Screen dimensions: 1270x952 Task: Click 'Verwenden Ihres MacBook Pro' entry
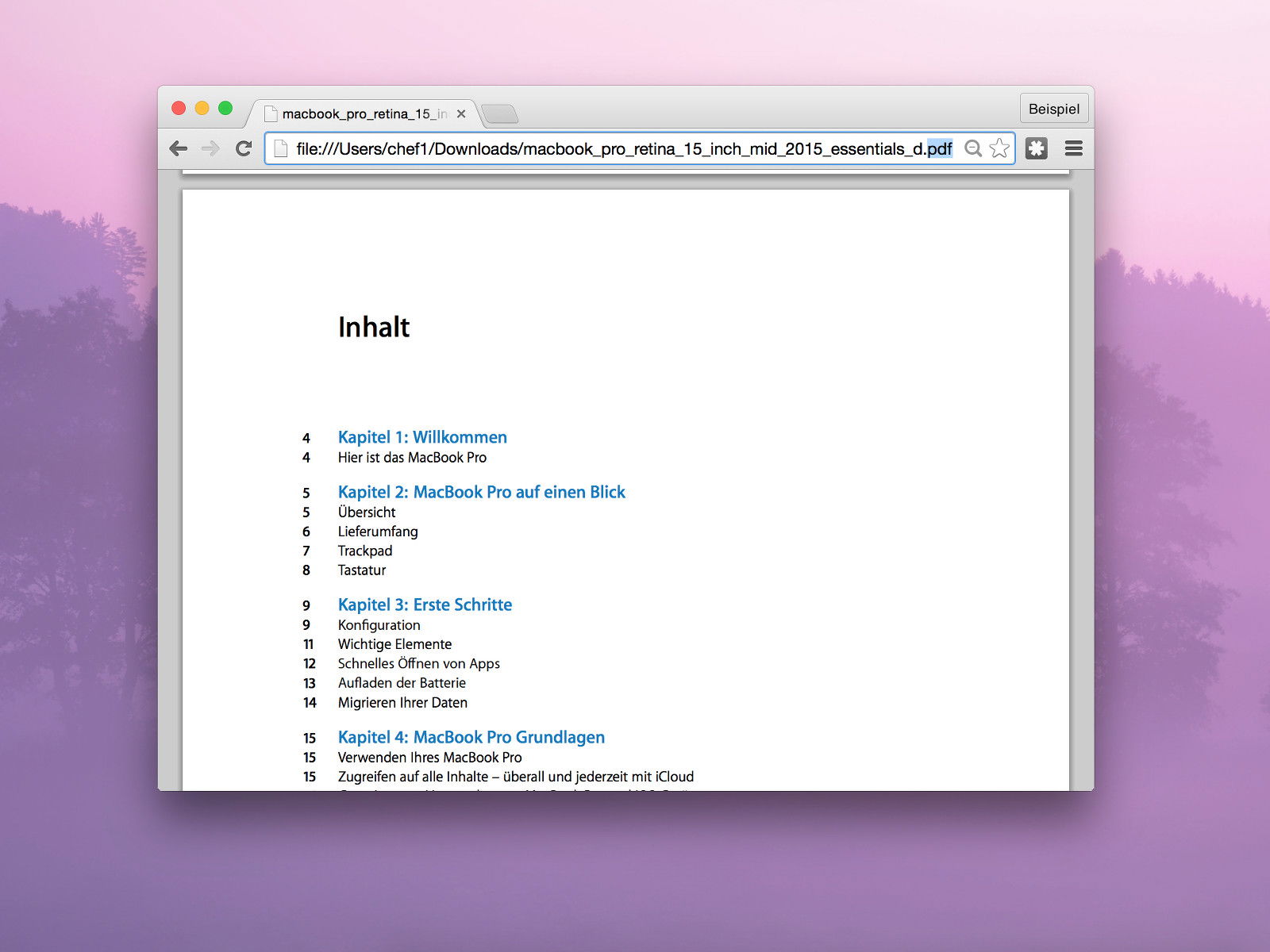coord(429,758)
